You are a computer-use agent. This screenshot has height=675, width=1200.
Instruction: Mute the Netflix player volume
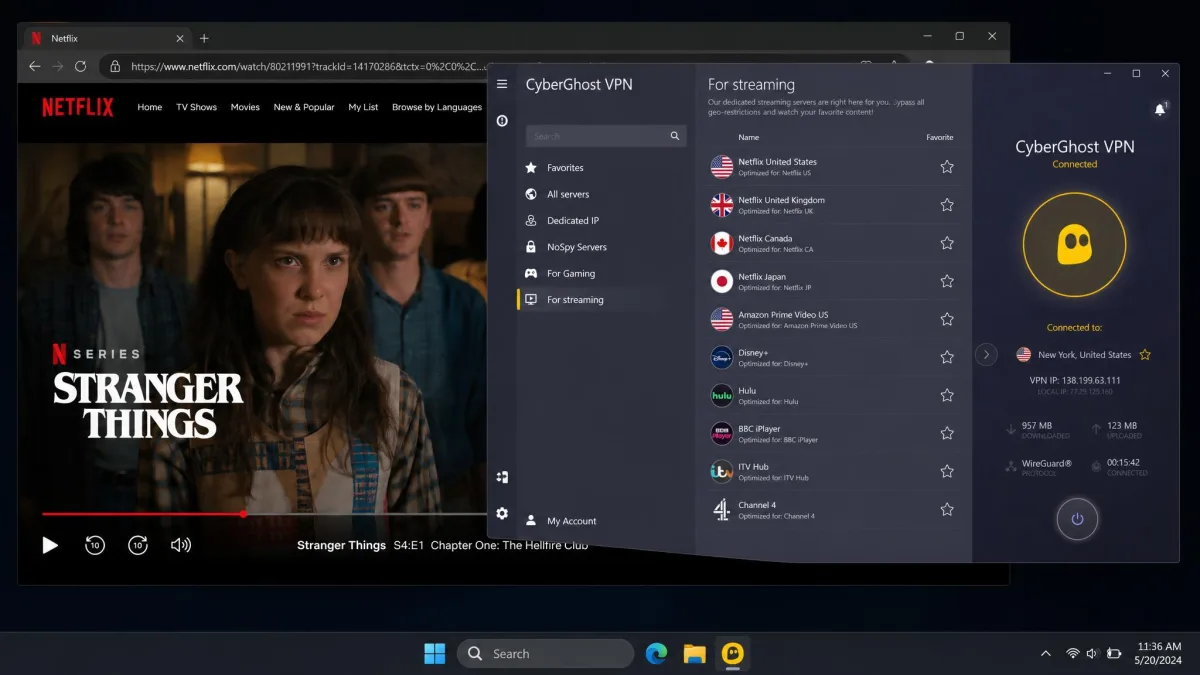(181, 545)
